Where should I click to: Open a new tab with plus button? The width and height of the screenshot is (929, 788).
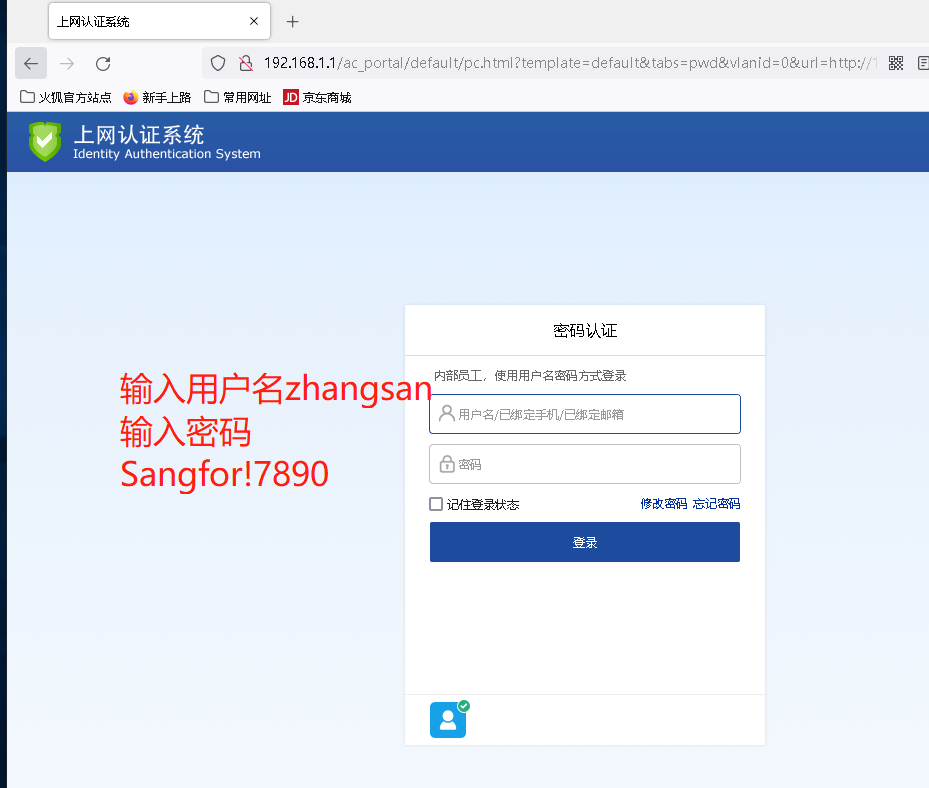point(293,21)
